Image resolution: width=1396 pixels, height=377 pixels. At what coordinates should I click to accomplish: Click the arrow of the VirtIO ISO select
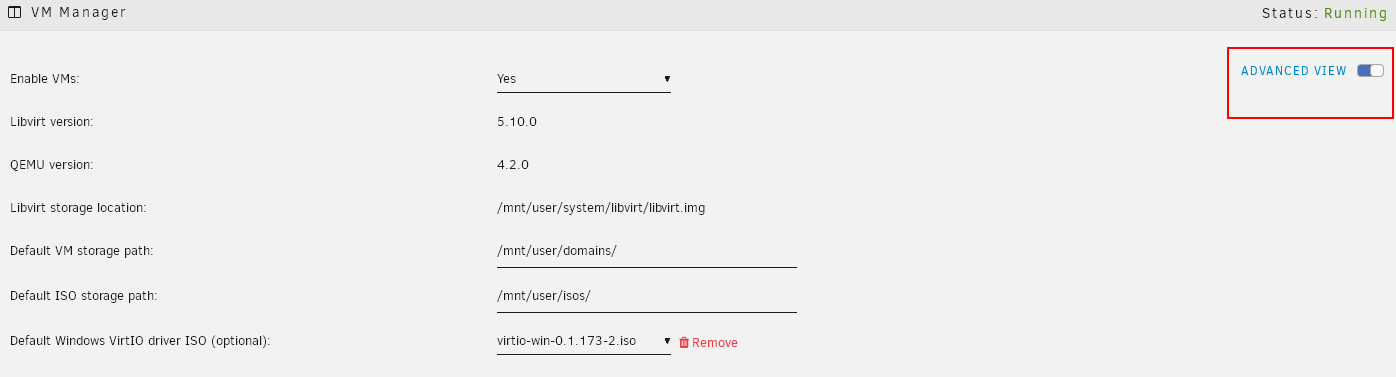coord(666,342)
